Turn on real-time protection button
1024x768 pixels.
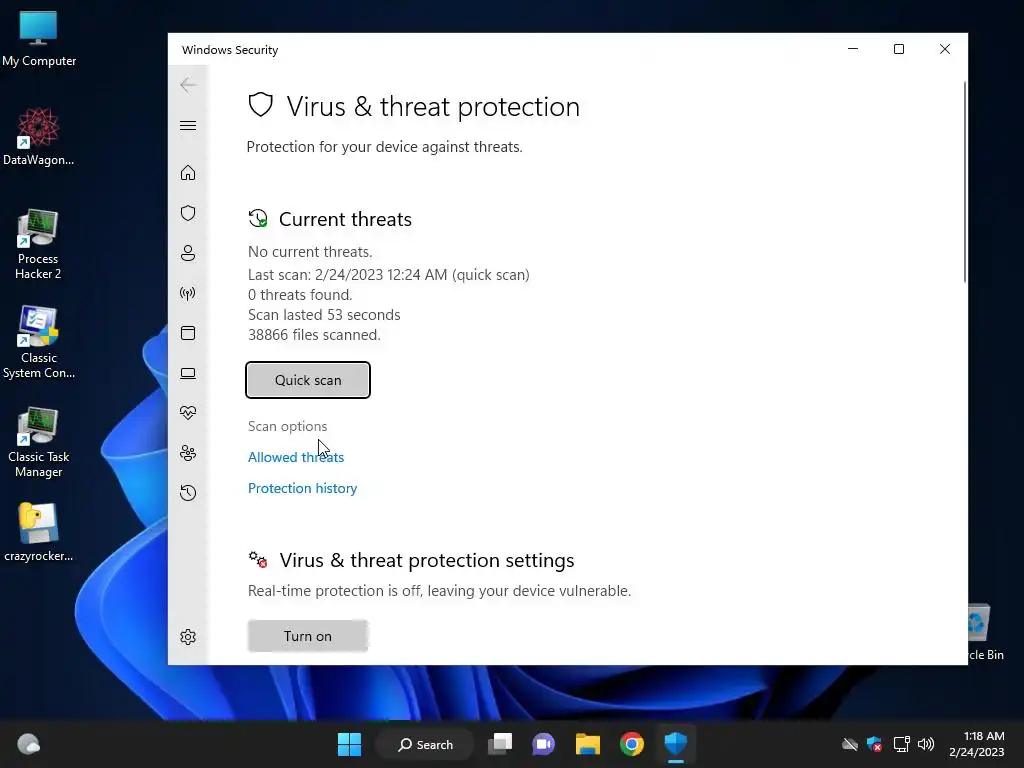point(308,636)
